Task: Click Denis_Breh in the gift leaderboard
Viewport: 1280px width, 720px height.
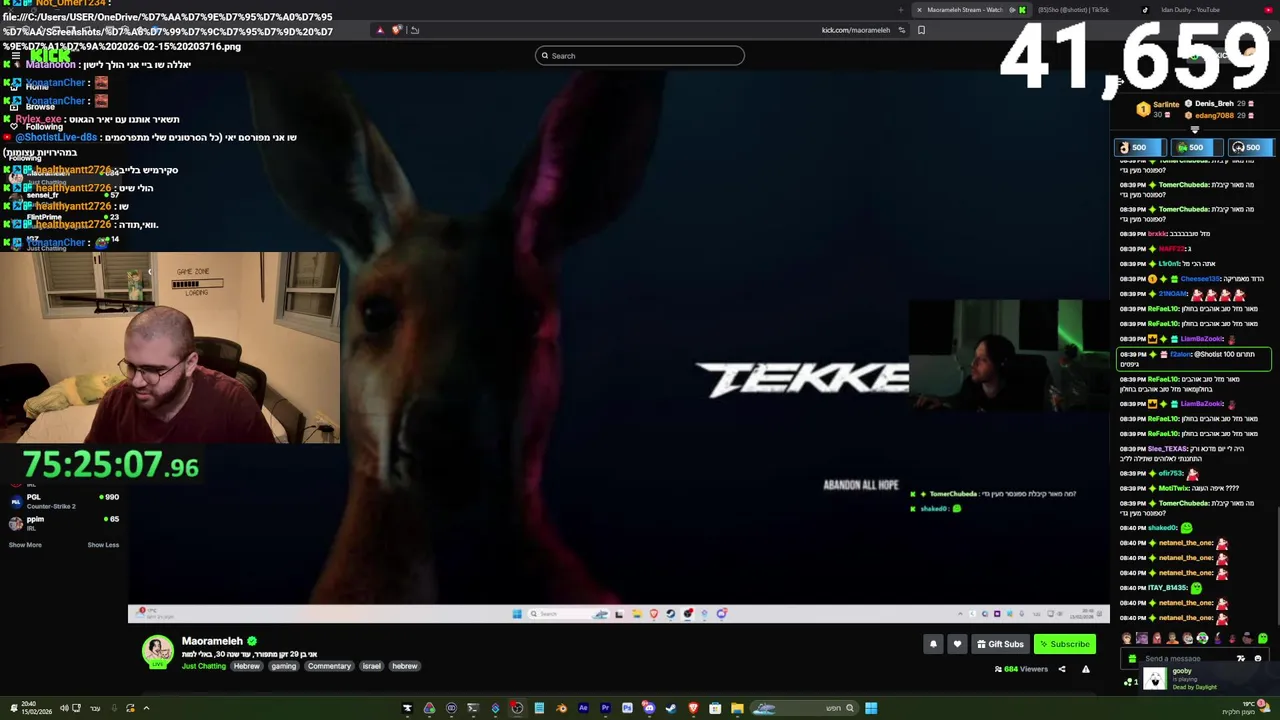Action: (x=1215, y=104)
